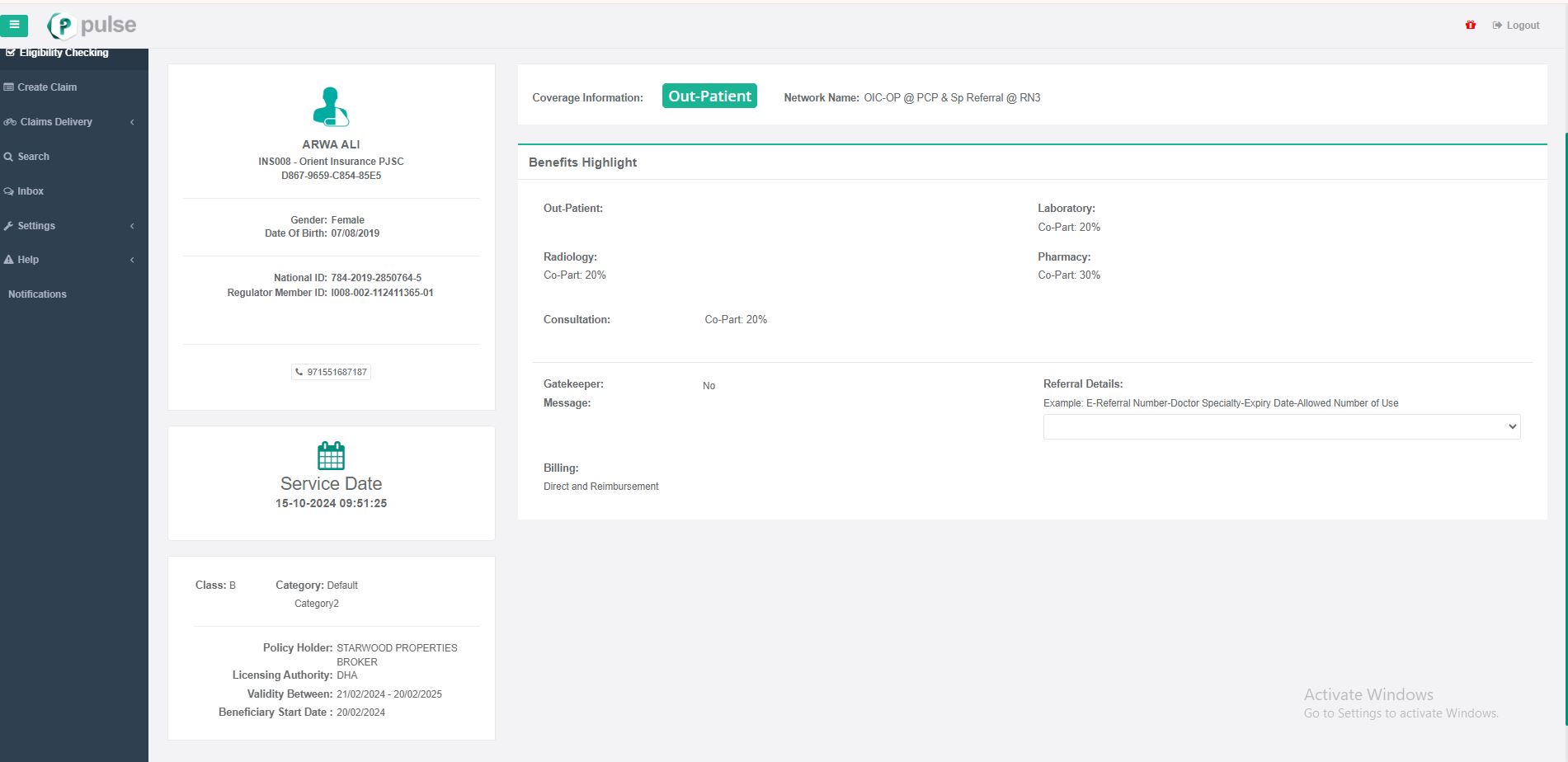The image size is (1568, 762).
Task: Click the Settings wrench icon in sidebar
Action: pyautogui.click(x=8, y=226)
